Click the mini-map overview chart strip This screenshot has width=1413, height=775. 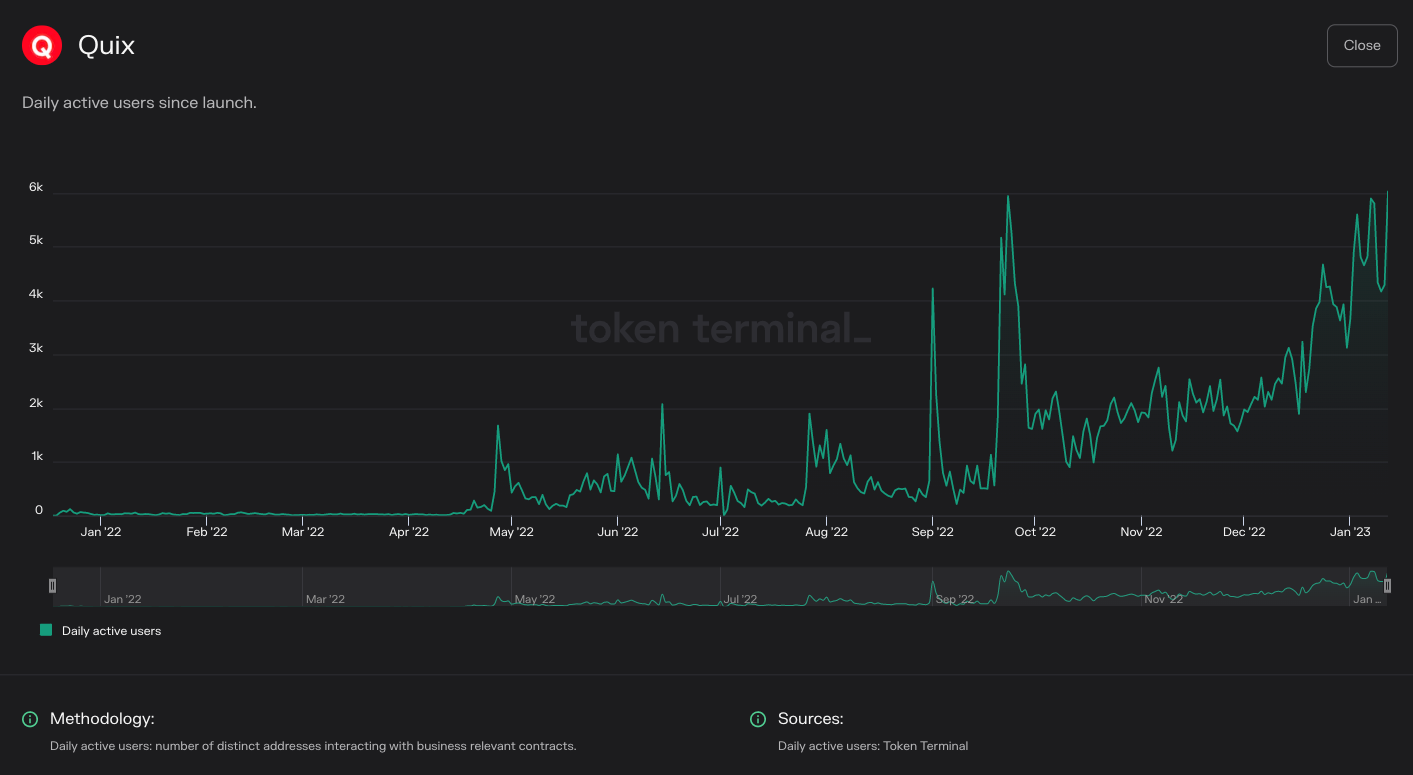pos(720,590)
